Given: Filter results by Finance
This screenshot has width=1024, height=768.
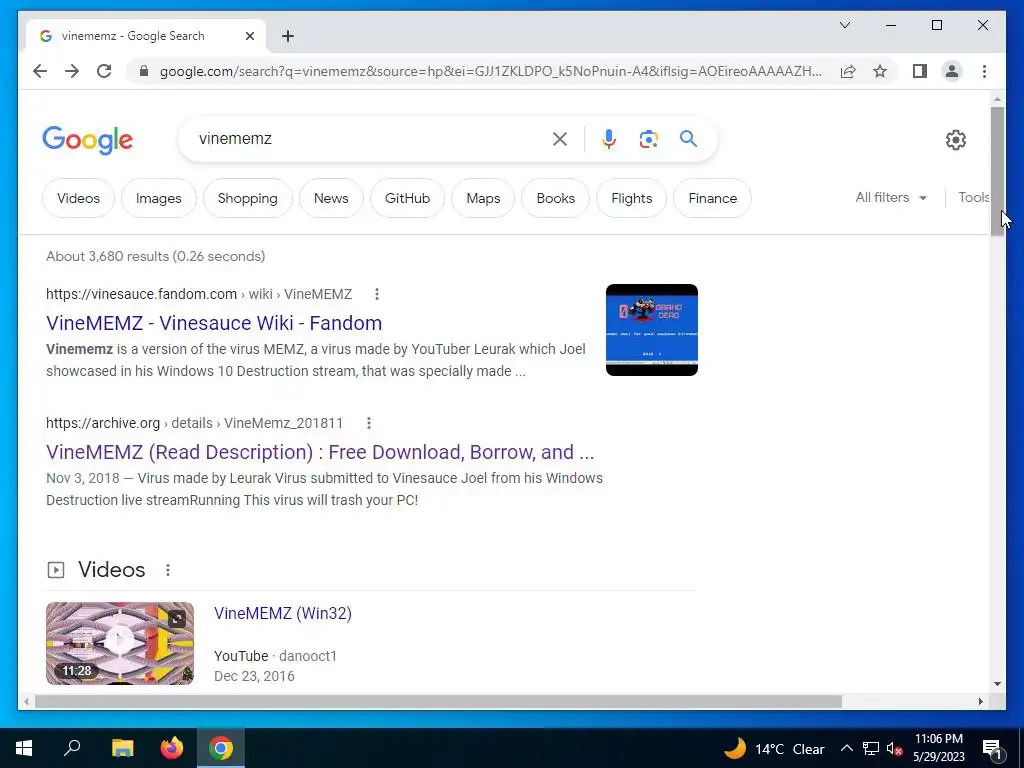Looking at the screenshot, I should (712, 198).
